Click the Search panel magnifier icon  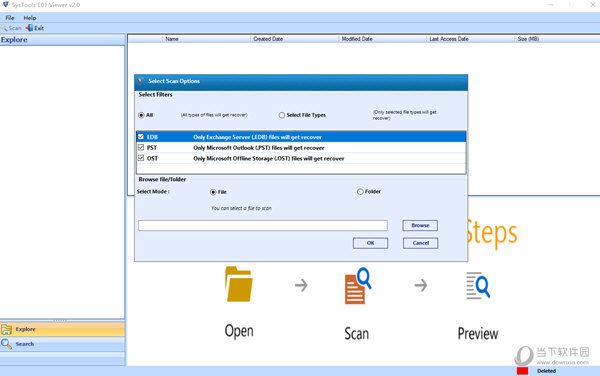tap(7, 344)
